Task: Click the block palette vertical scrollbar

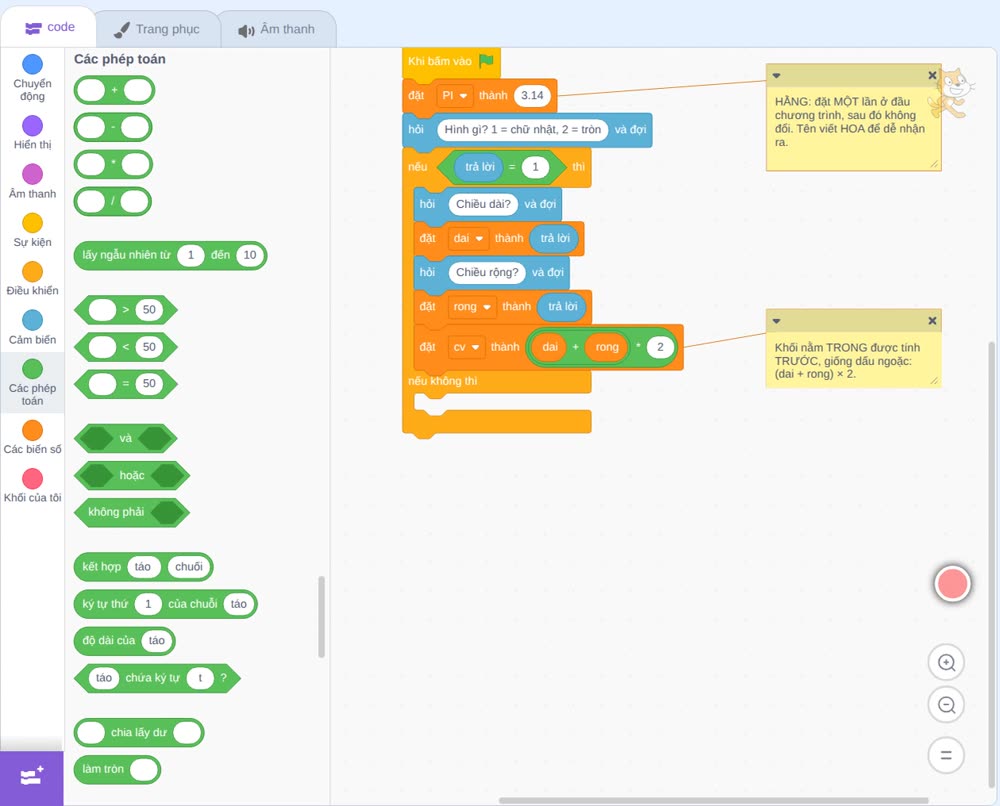Action: 321,617
